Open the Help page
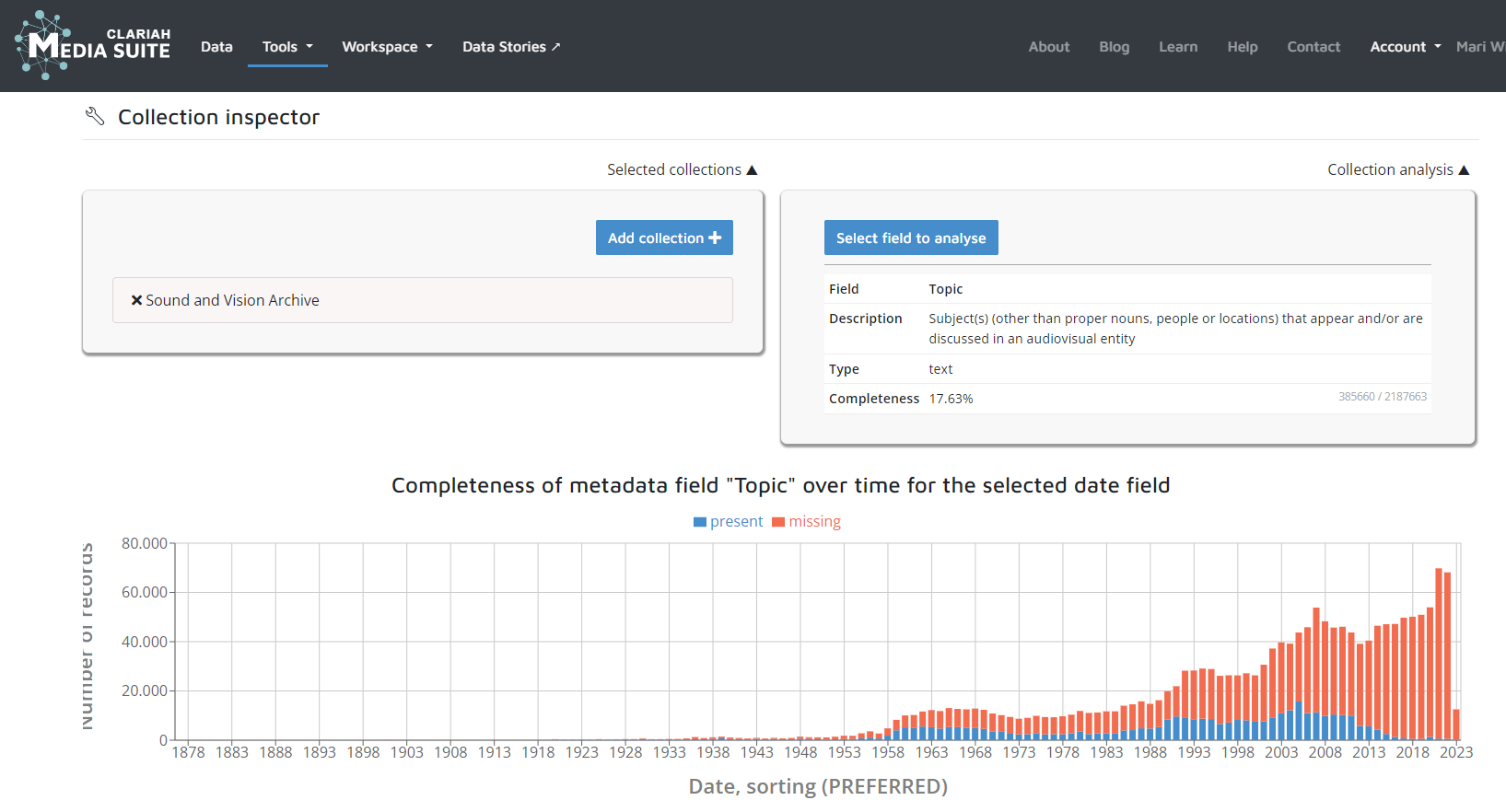 coord(1242,47)
